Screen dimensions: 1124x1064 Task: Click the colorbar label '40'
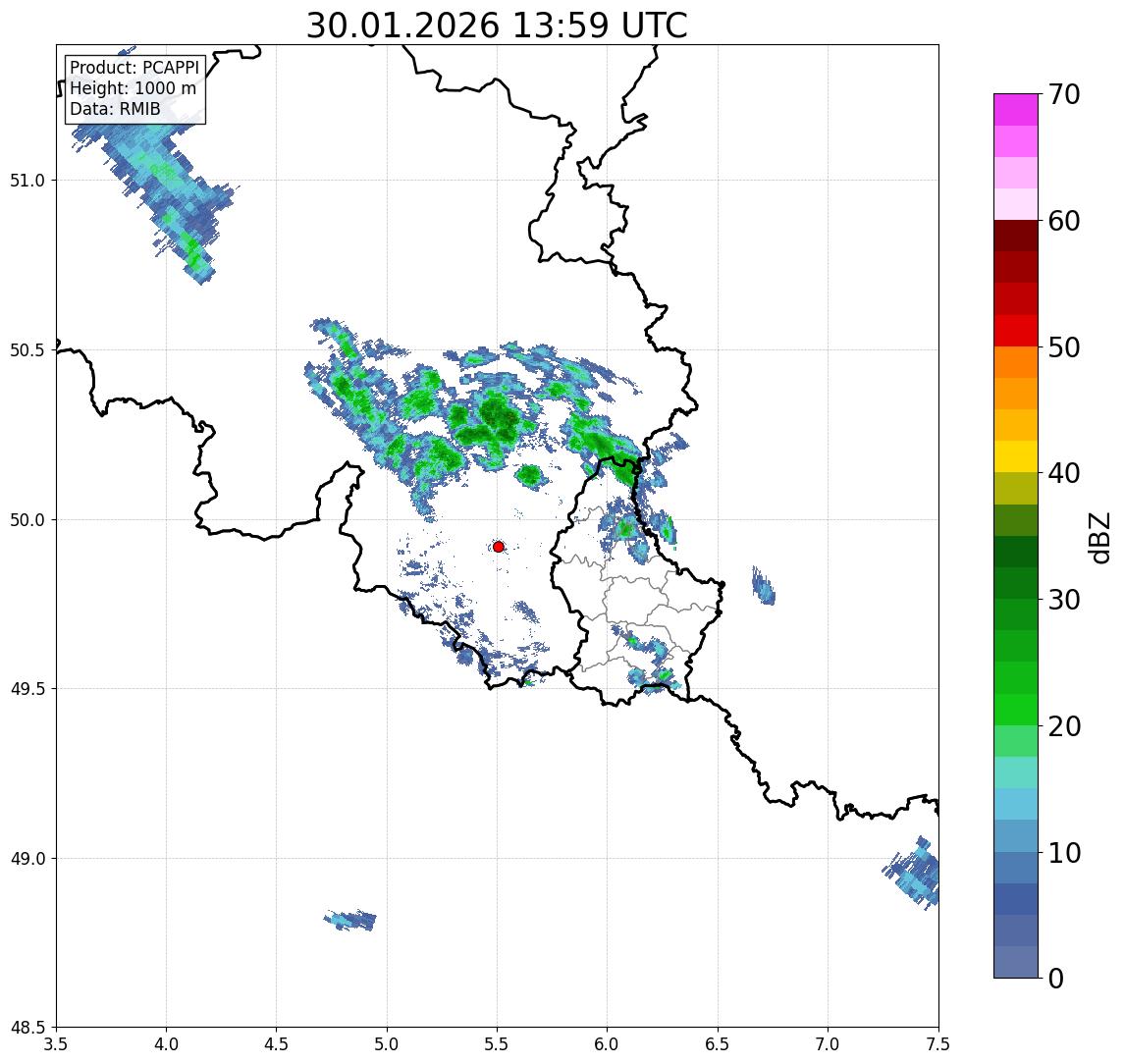[x=1064, y=473]
